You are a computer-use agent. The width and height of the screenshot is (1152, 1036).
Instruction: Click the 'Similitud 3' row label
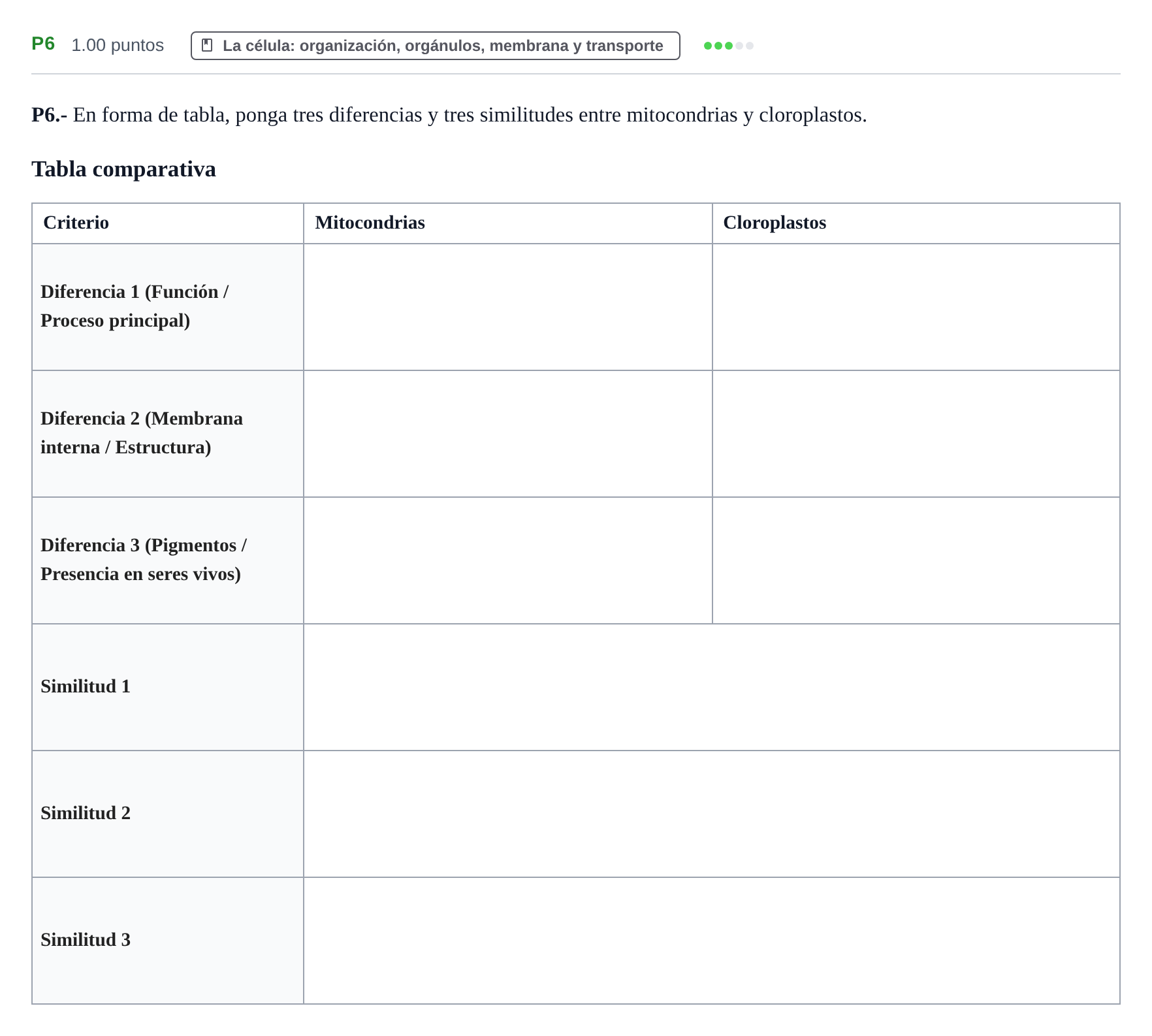(x=86, y=940)
